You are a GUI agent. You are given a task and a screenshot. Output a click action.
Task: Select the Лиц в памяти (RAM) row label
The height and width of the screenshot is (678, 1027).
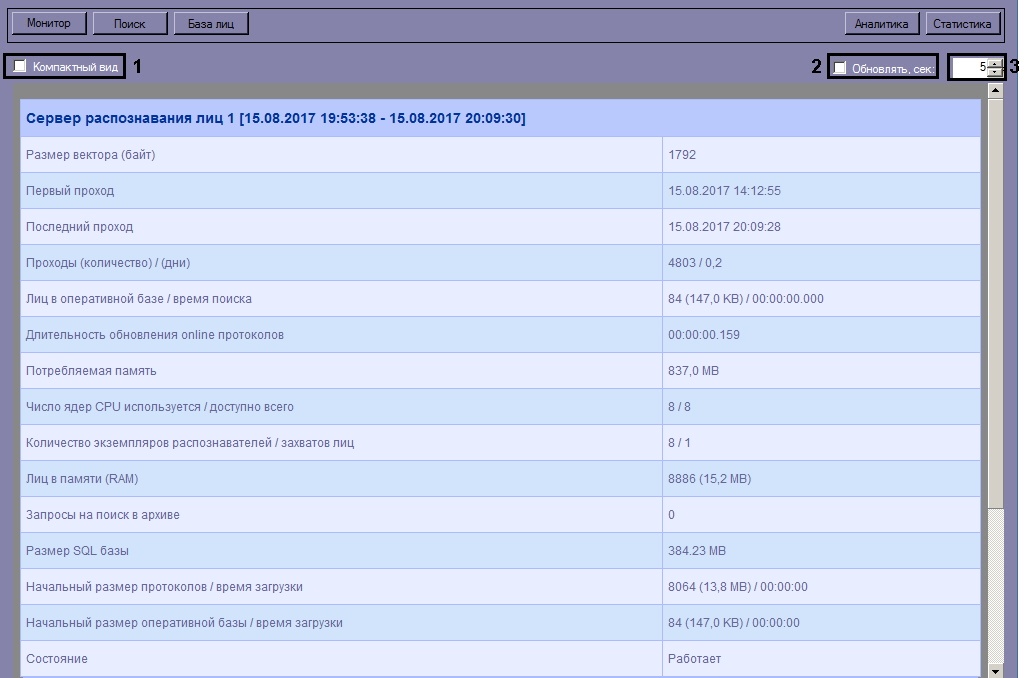(x=82, y=479)
